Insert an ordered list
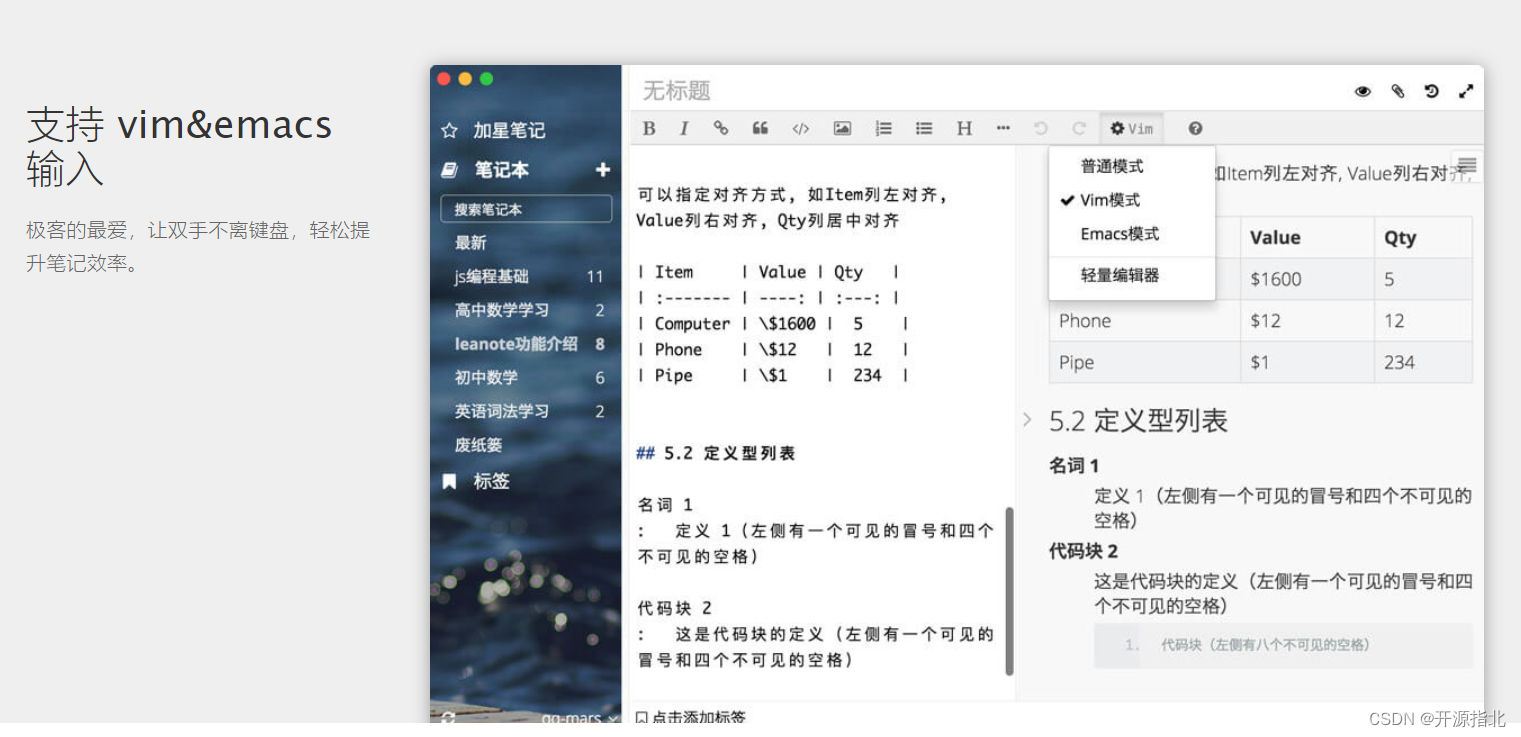The image size is (1521, 737). 883,128
